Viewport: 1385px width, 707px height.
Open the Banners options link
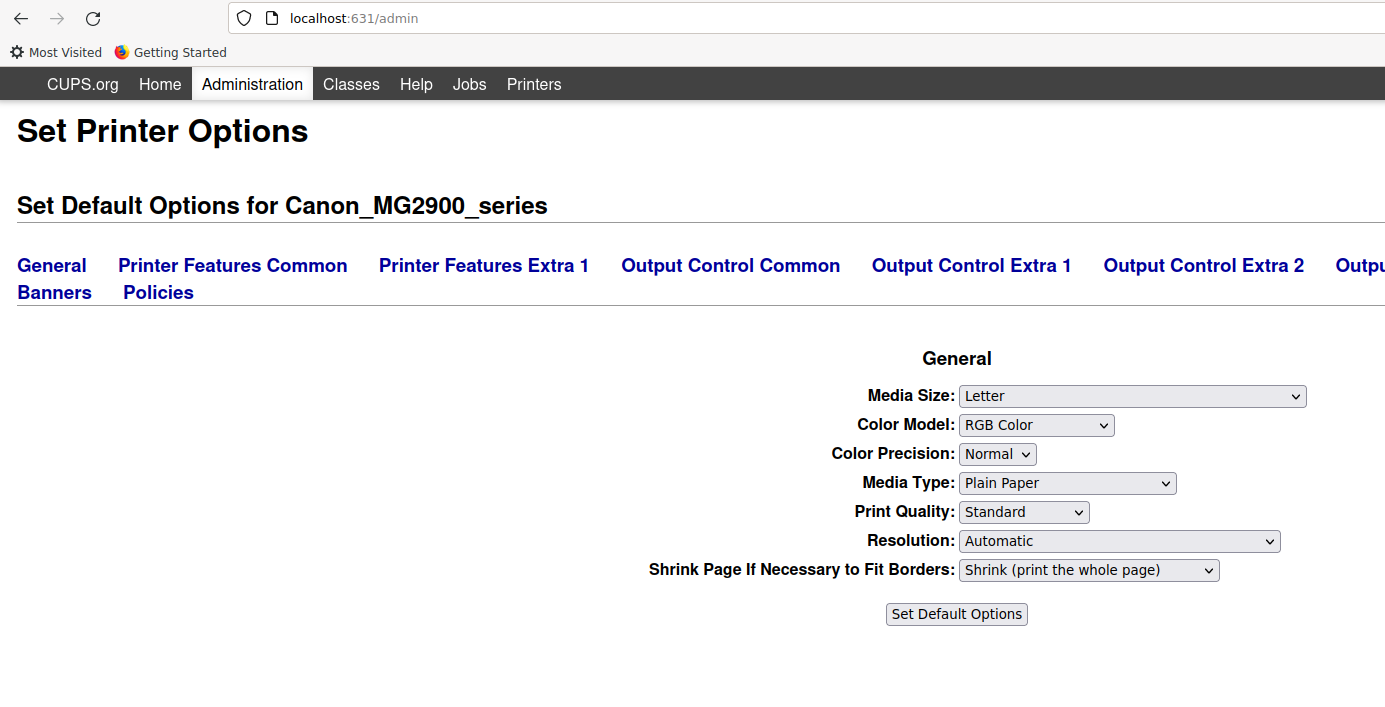(x=55, y=292)
